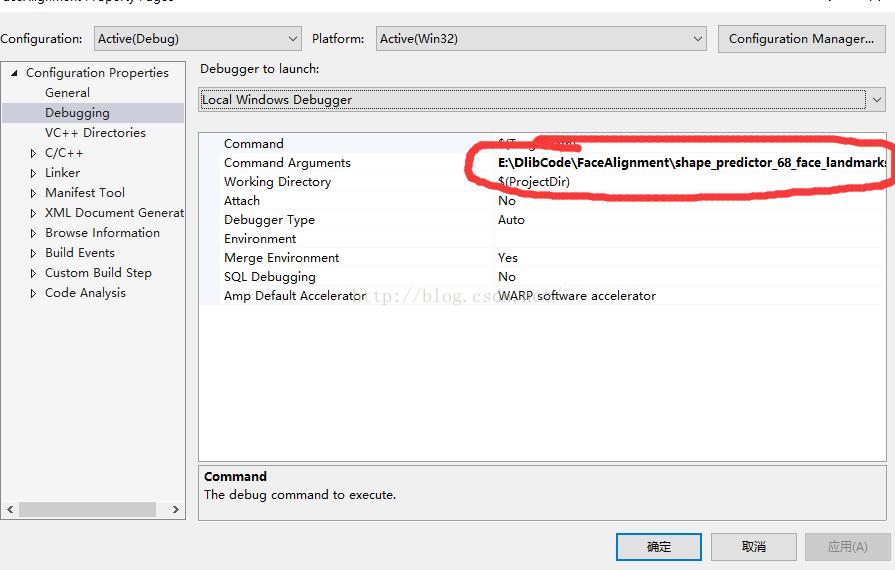This screenshot has height=570, width=895.
Task: Select the XML Document Generator tree item
Action: click(x=114, y=212)
